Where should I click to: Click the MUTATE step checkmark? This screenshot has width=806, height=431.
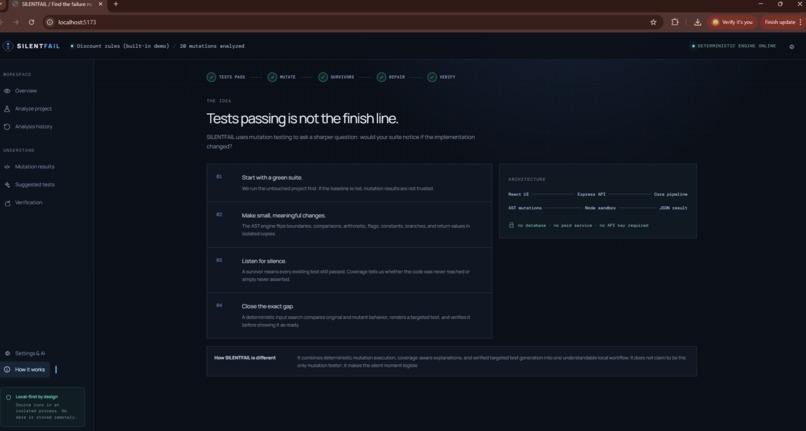tap(272, 77)
